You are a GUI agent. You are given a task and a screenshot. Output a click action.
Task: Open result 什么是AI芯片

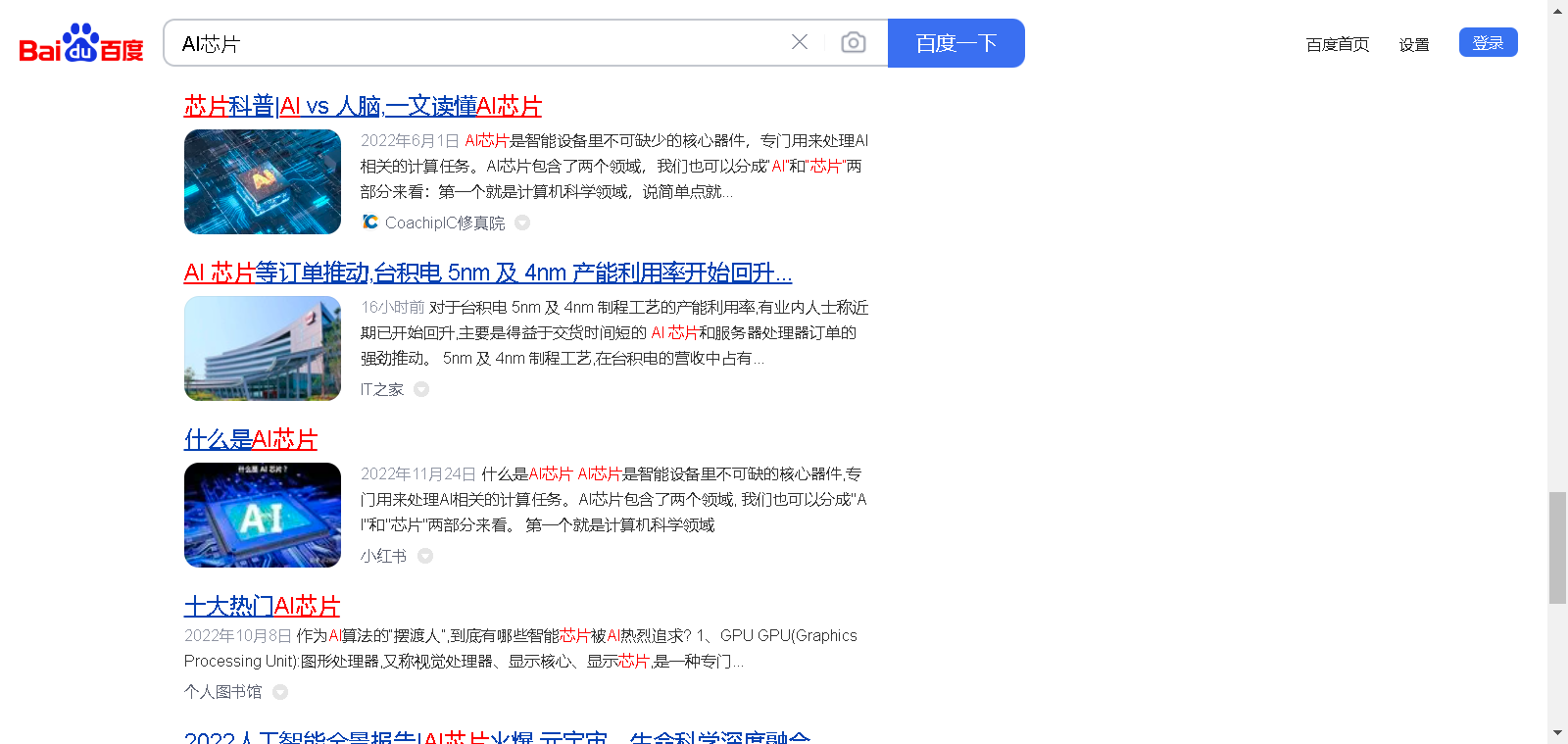pyautogui.click(x=251, y=439)
